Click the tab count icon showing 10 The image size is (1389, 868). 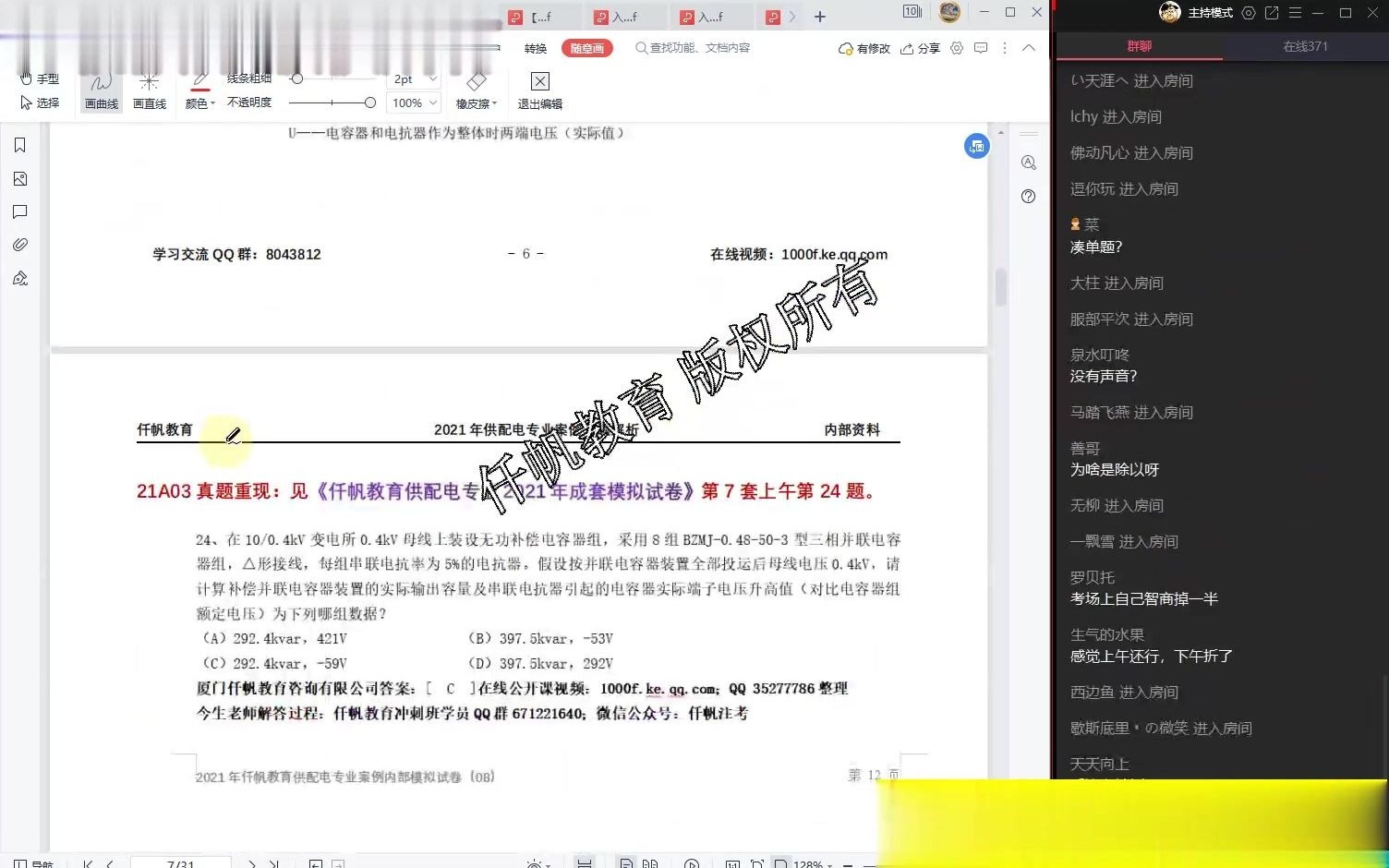912,12
